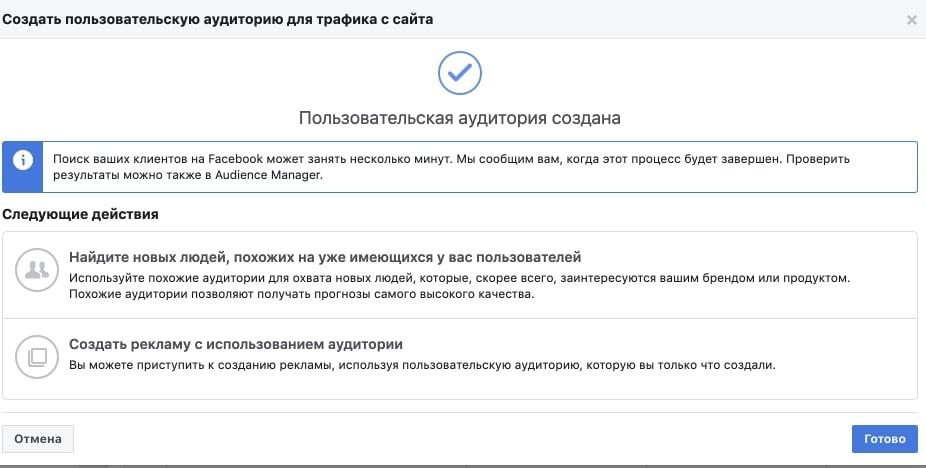926x468 pixels.
Task: Click the lookalike audiences description text
Action: (459, 286)
